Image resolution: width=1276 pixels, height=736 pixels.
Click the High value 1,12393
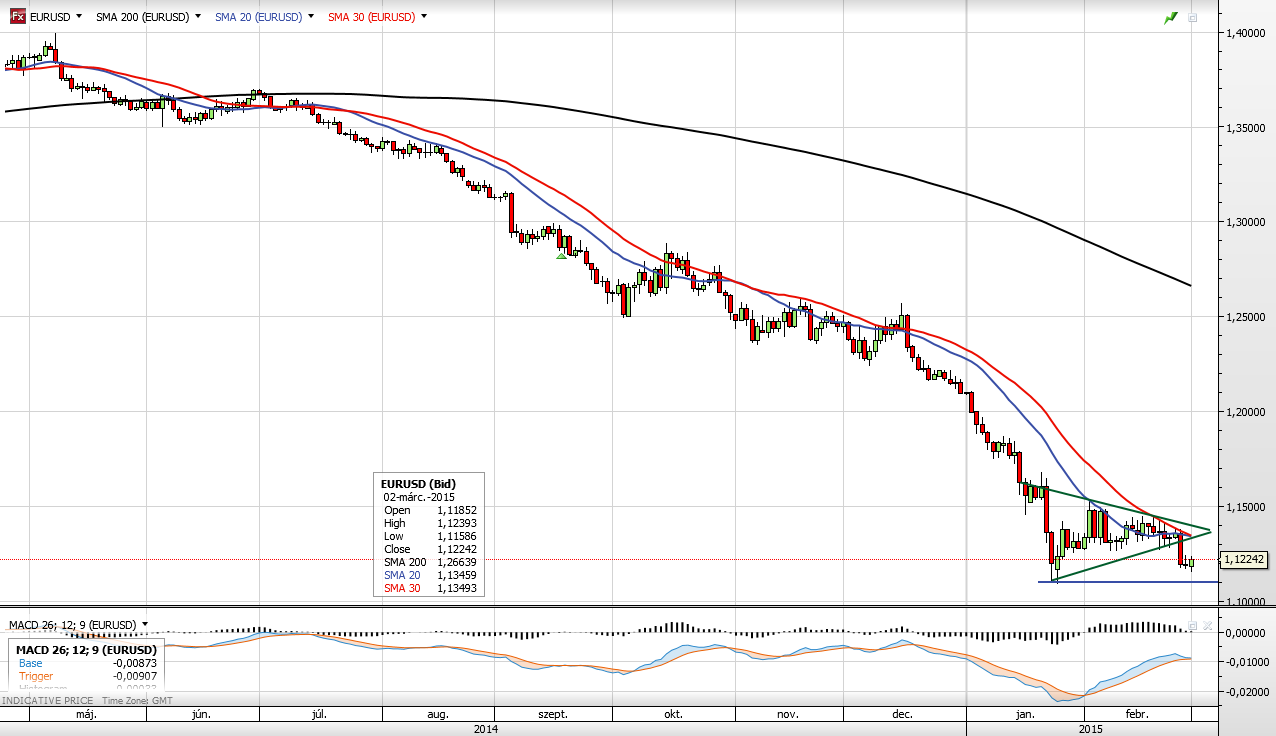pos(456,523)
